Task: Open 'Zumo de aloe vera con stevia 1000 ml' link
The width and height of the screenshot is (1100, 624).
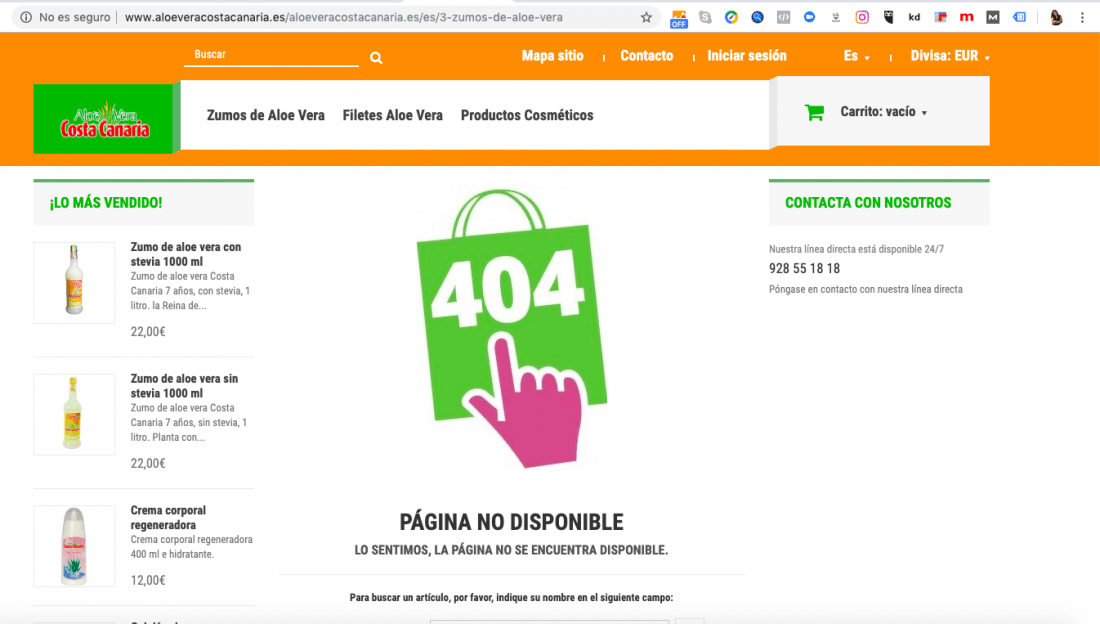Action: [186, 254]
